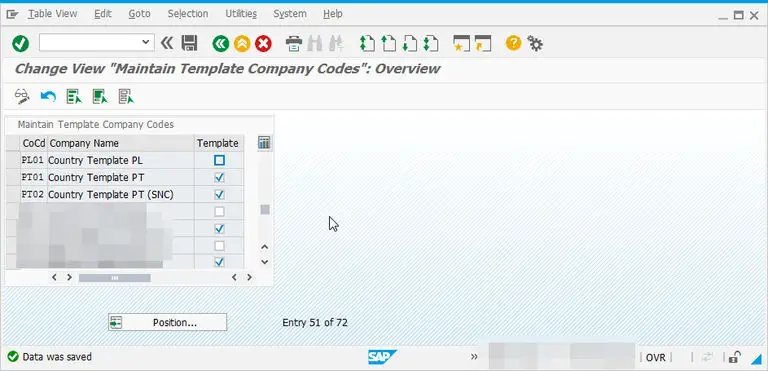Viewport: 768px width, 371px height.
Task: Click the generate shortcut icon
Action: click(482, 44)
